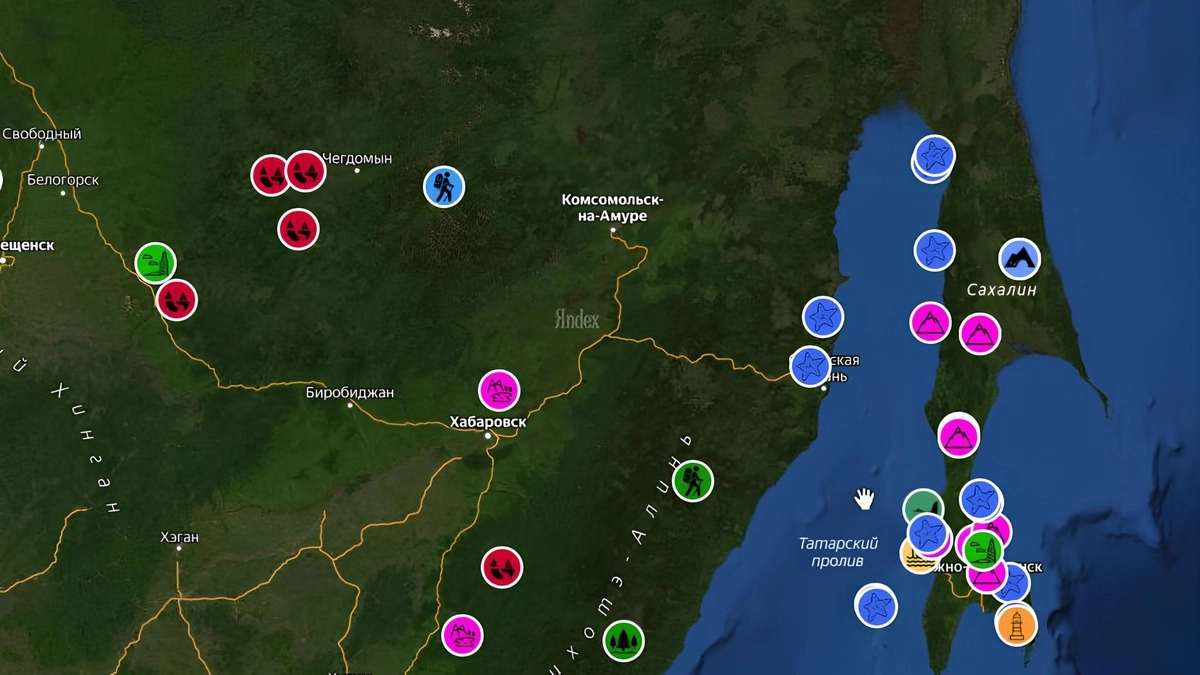Click the topmost blue starfish marker on Sakhalin
The image size is (1200, 675).
[935, 156]
